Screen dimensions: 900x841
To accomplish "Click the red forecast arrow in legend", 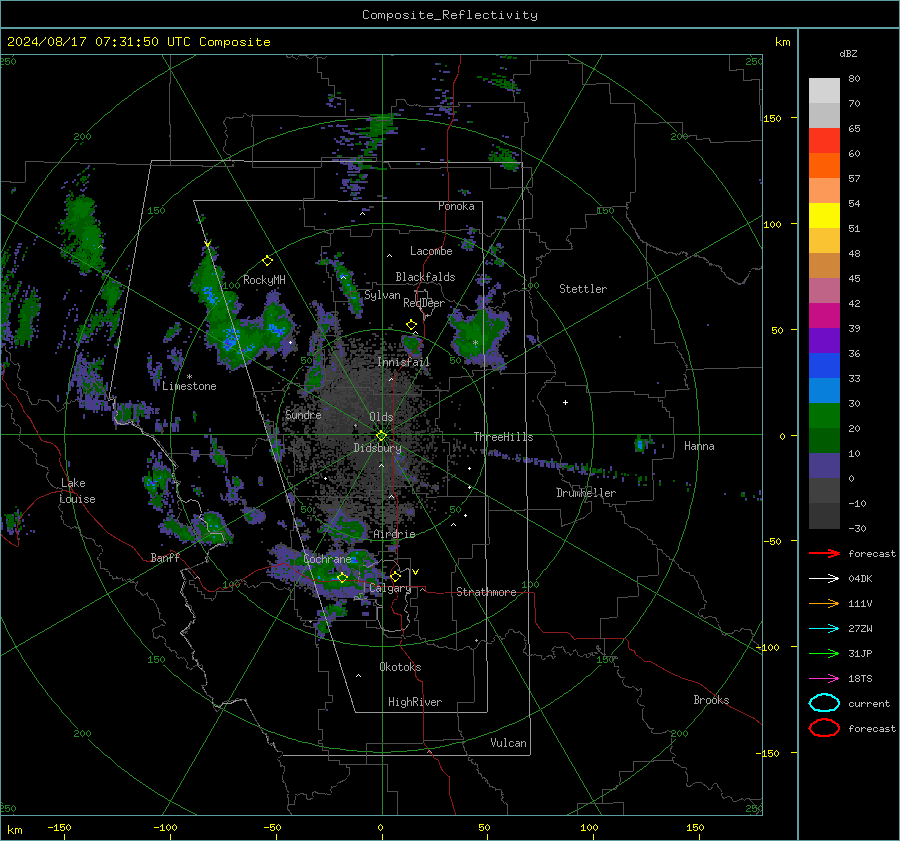I will tap(824, 553).
